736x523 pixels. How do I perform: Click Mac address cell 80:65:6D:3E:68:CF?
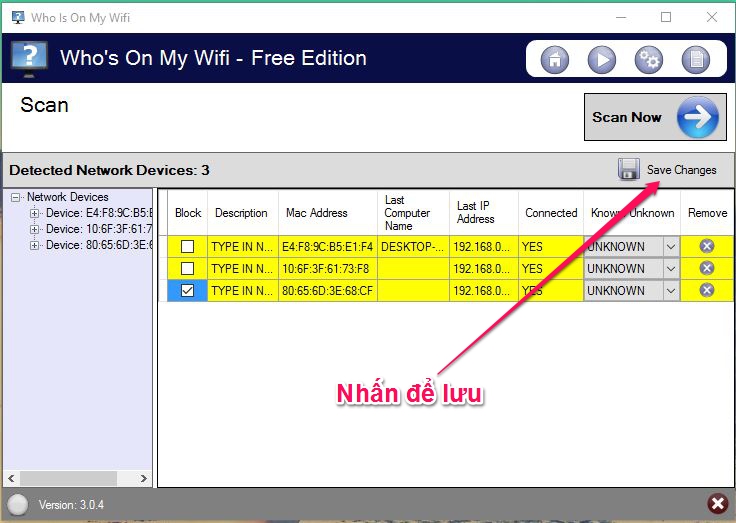coord(328,291)
